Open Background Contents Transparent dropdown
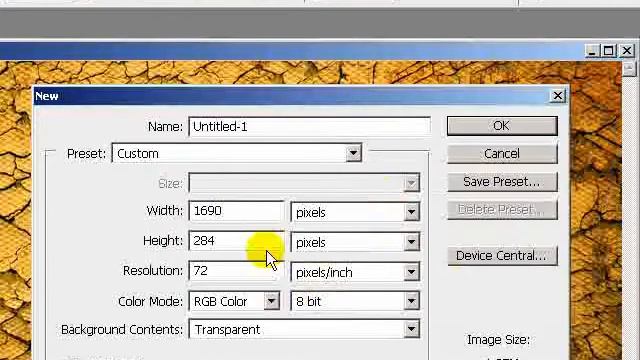This screenshot has height=360, width=640. 304,329
